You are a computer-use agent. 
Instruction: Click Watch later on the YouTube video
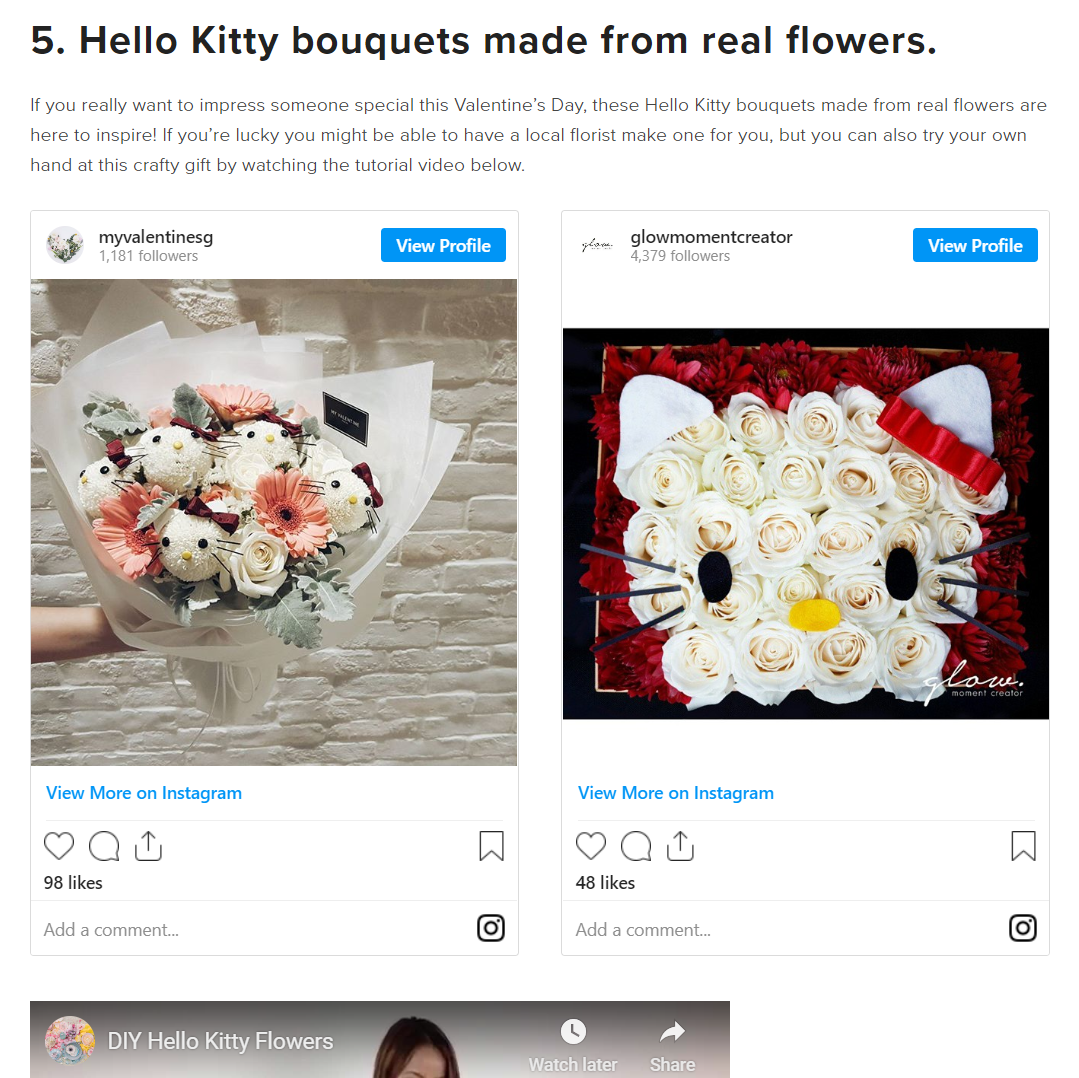(573, 1045)
